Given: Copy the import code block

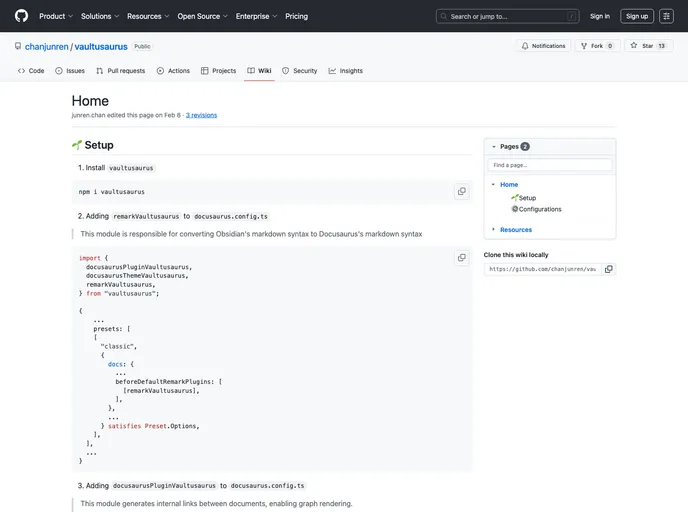Looking at the screenshot, I should [462, 258].
